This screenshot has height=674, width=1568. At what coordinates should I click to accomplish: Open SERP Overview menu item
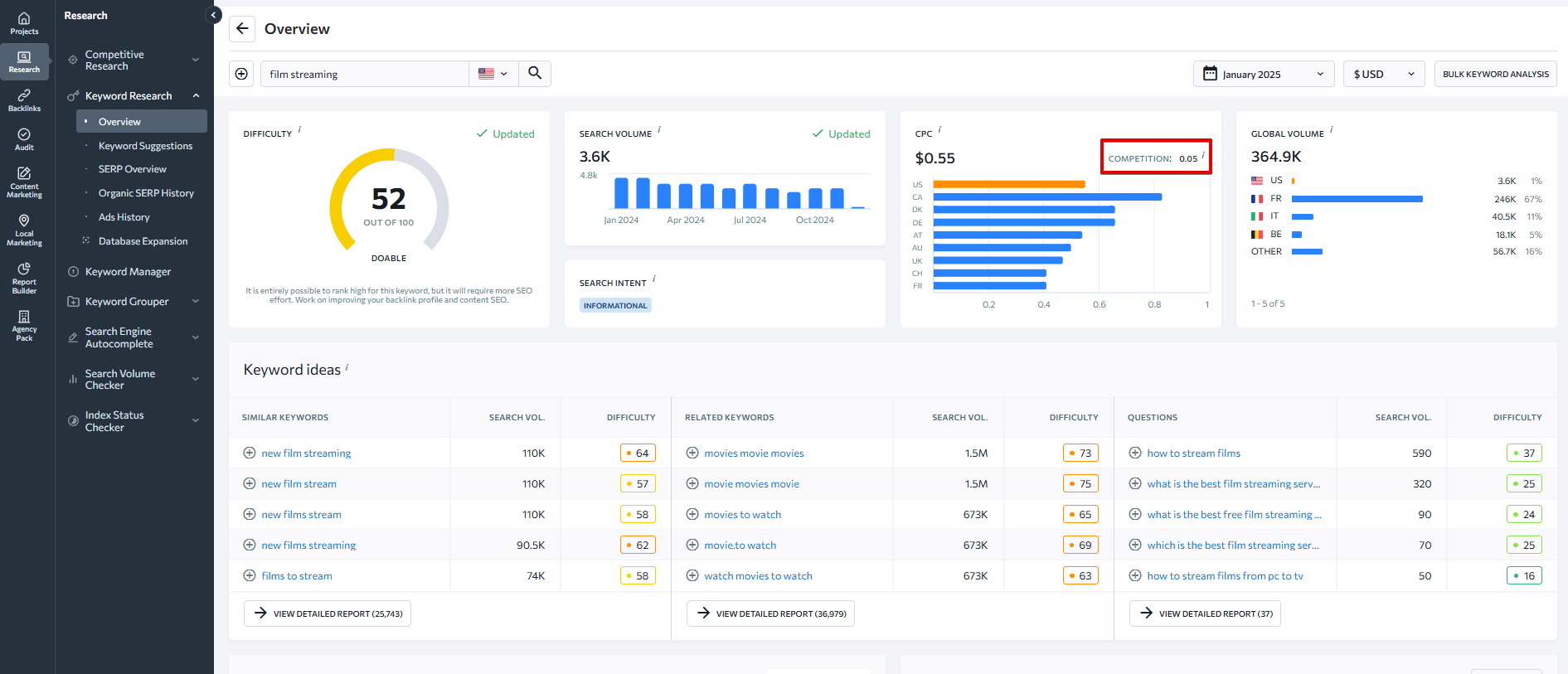coord(133,169)
